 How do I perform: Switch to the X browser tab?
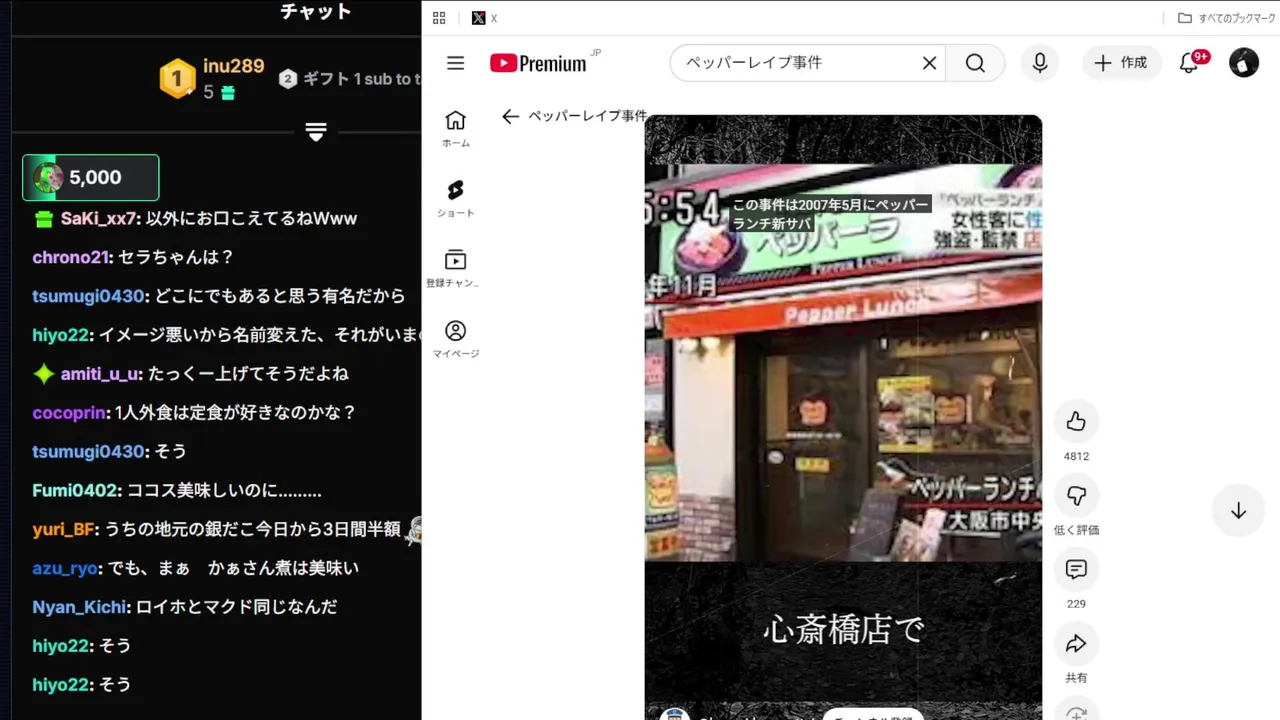point(485,18)
